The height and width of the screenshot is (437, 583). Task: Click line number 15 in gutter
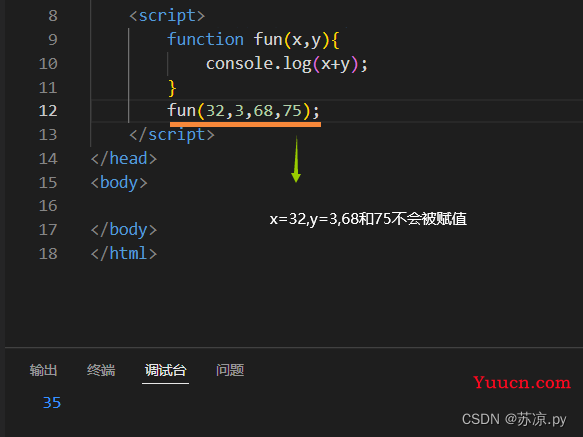(x=48, y=183)
